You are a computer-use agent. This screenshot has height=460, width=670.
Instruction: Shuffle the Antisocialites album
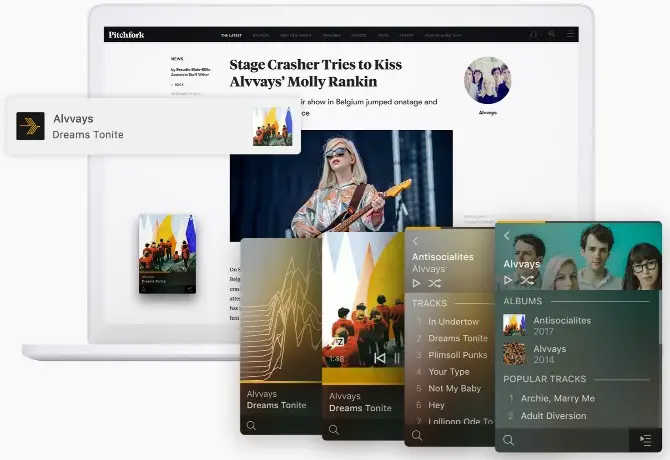435,283
